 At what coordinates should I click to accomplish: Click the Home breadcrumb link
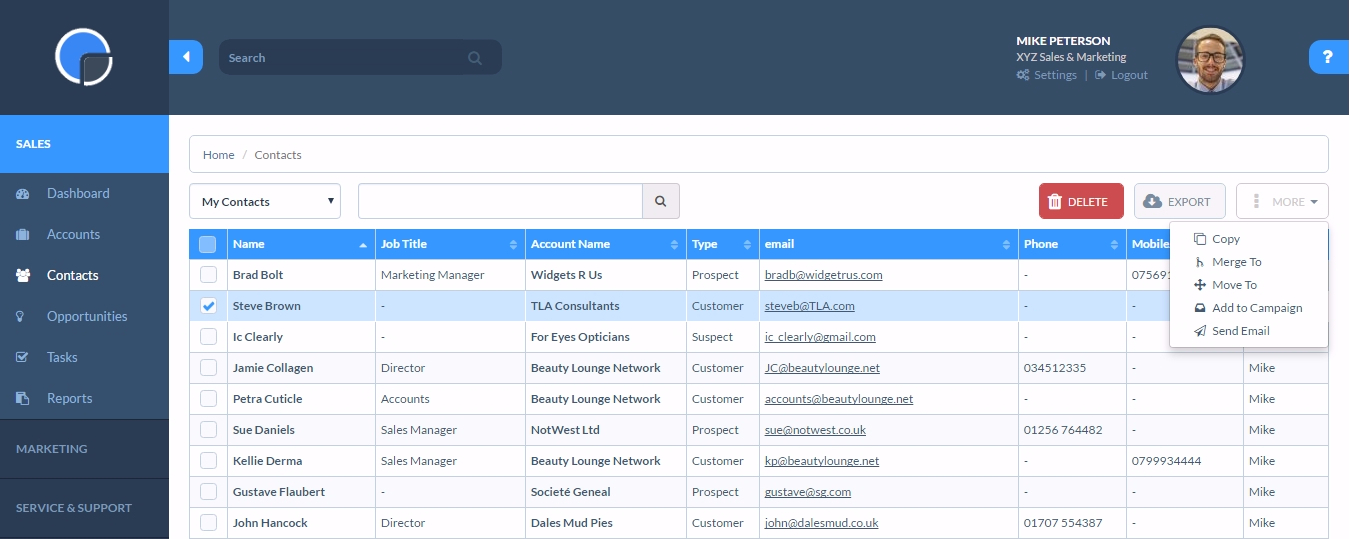[x=219, y=155]
